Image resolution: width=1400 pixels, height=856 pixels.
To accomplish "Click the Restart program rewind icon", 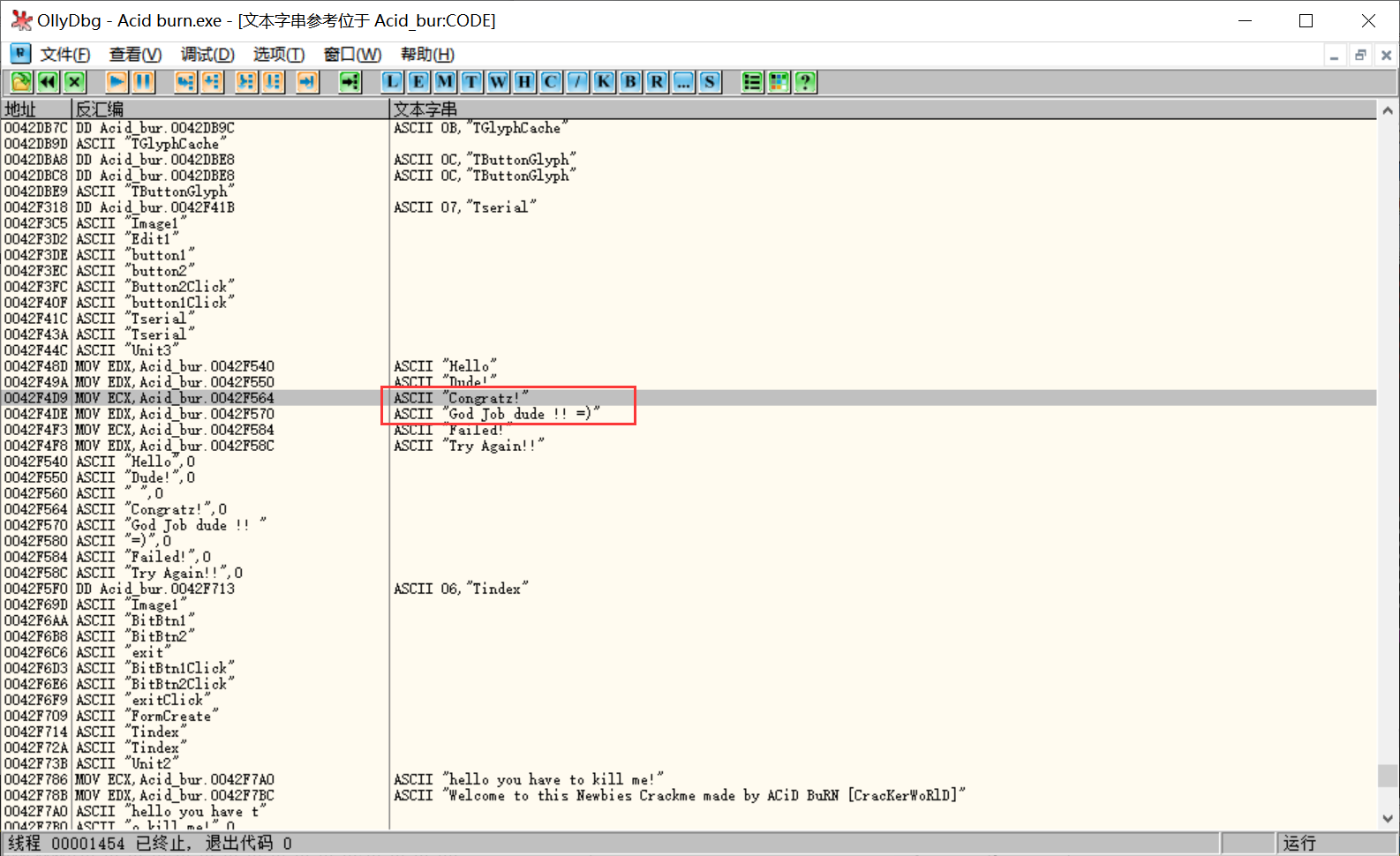I will click(48, 82).
